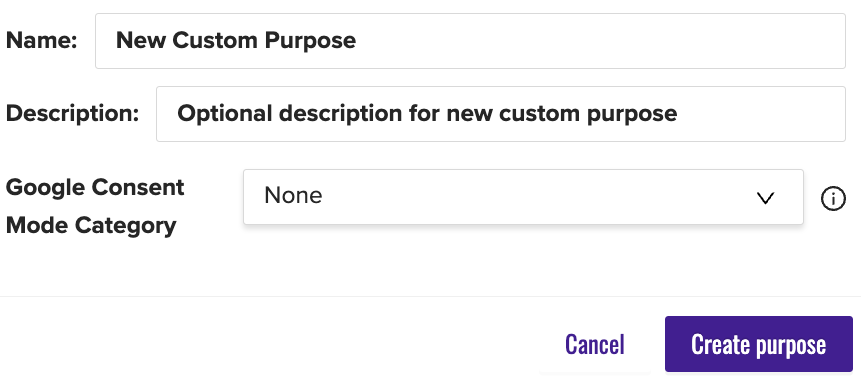861x379 pixels.
Task: Open the Google Consent Mode Category dropdown
Action: pyautogui.click(x=523, y=197)
